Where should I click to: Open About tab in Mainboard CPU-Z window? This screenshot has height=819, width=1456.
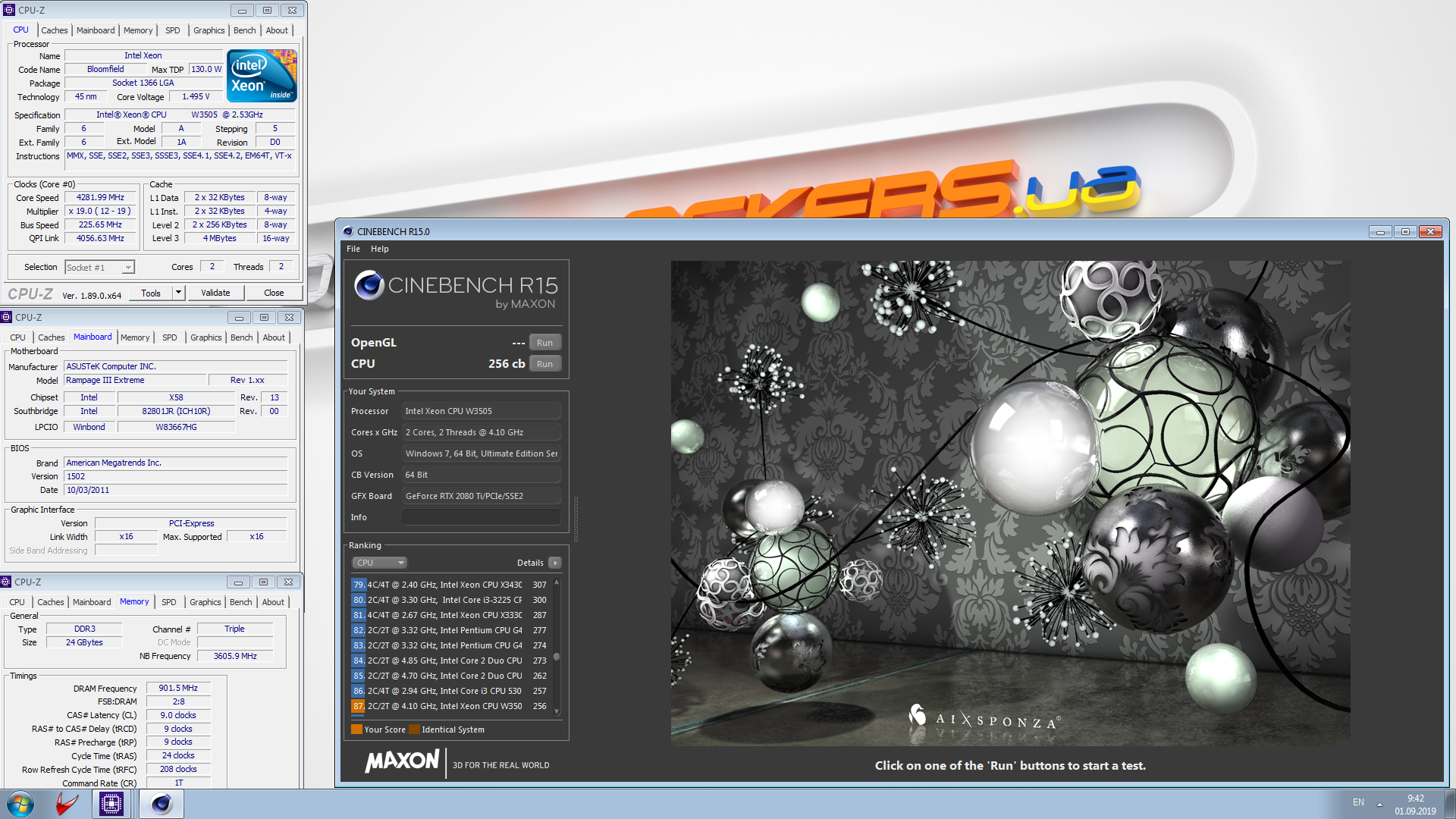(274, 337)
